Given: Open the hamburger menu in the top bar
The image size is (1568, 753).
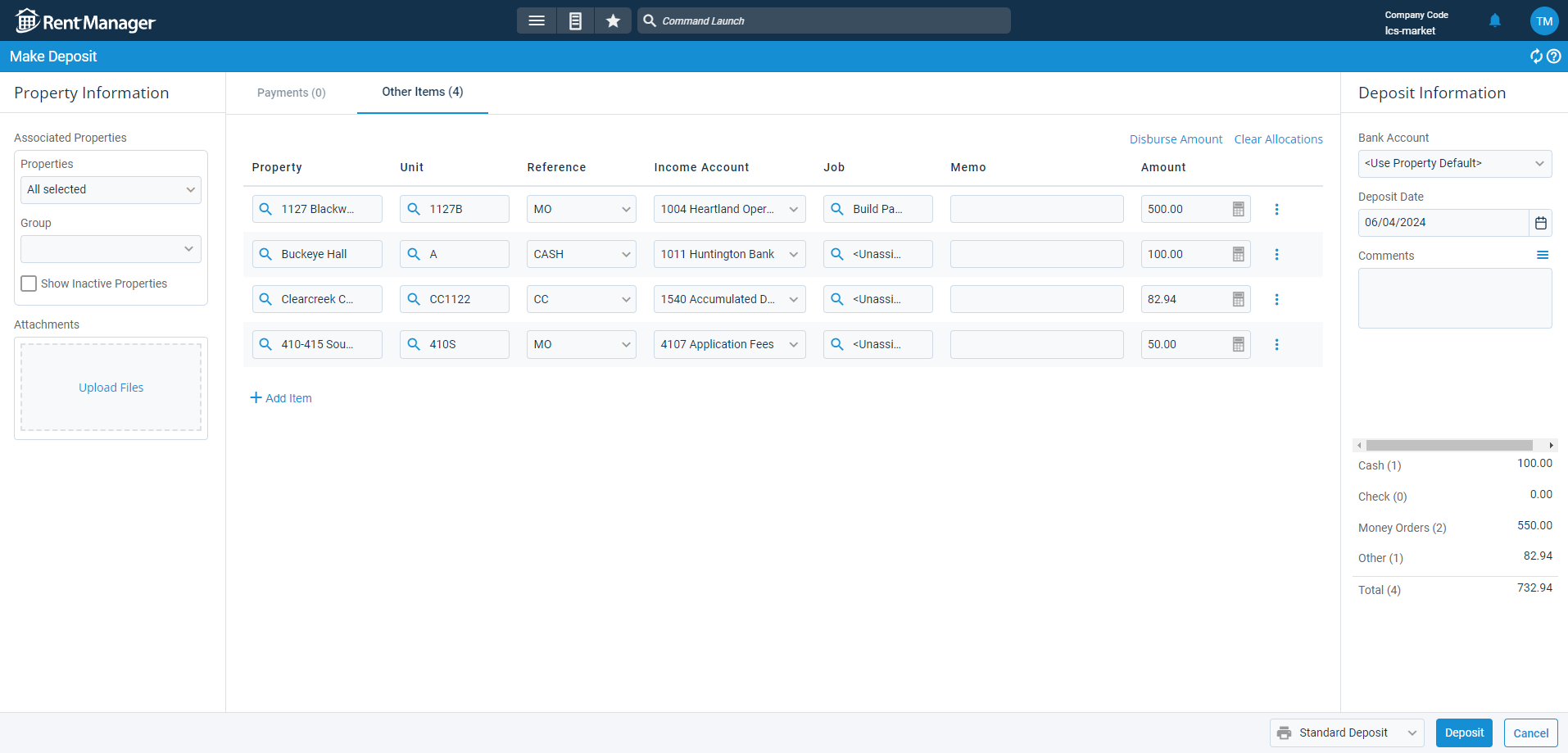Looking at the screenshot, I should point(536,20).
